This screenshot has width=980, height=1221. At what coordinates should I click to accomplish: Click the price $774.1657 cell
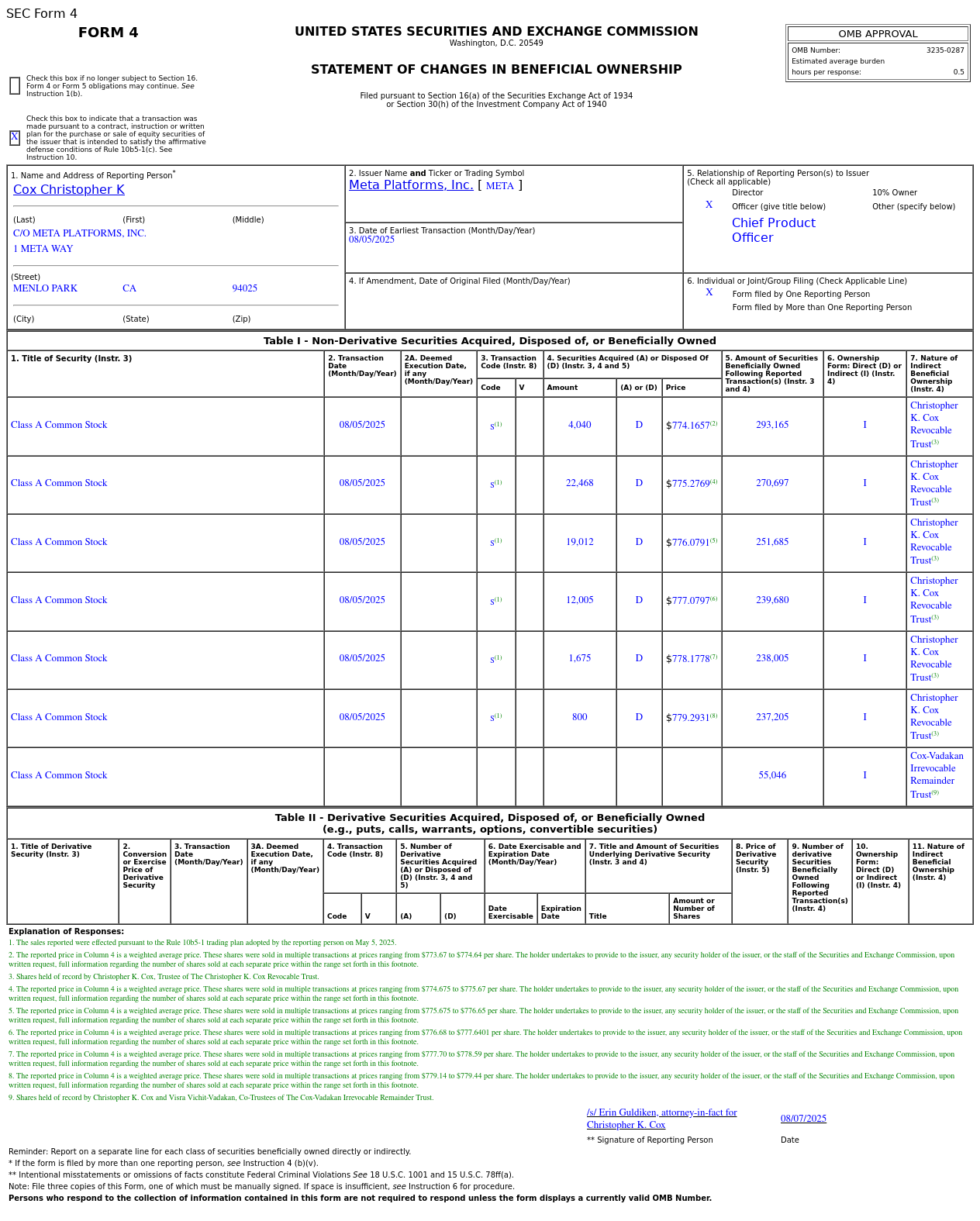(692, 425)
